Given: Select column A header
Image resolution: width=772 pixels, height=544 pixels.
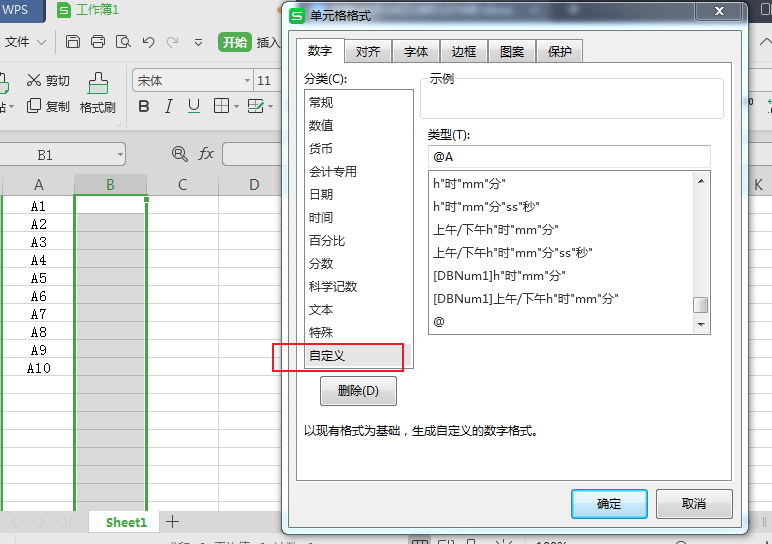Looking at the screenshot, I should tap(39, 185).
